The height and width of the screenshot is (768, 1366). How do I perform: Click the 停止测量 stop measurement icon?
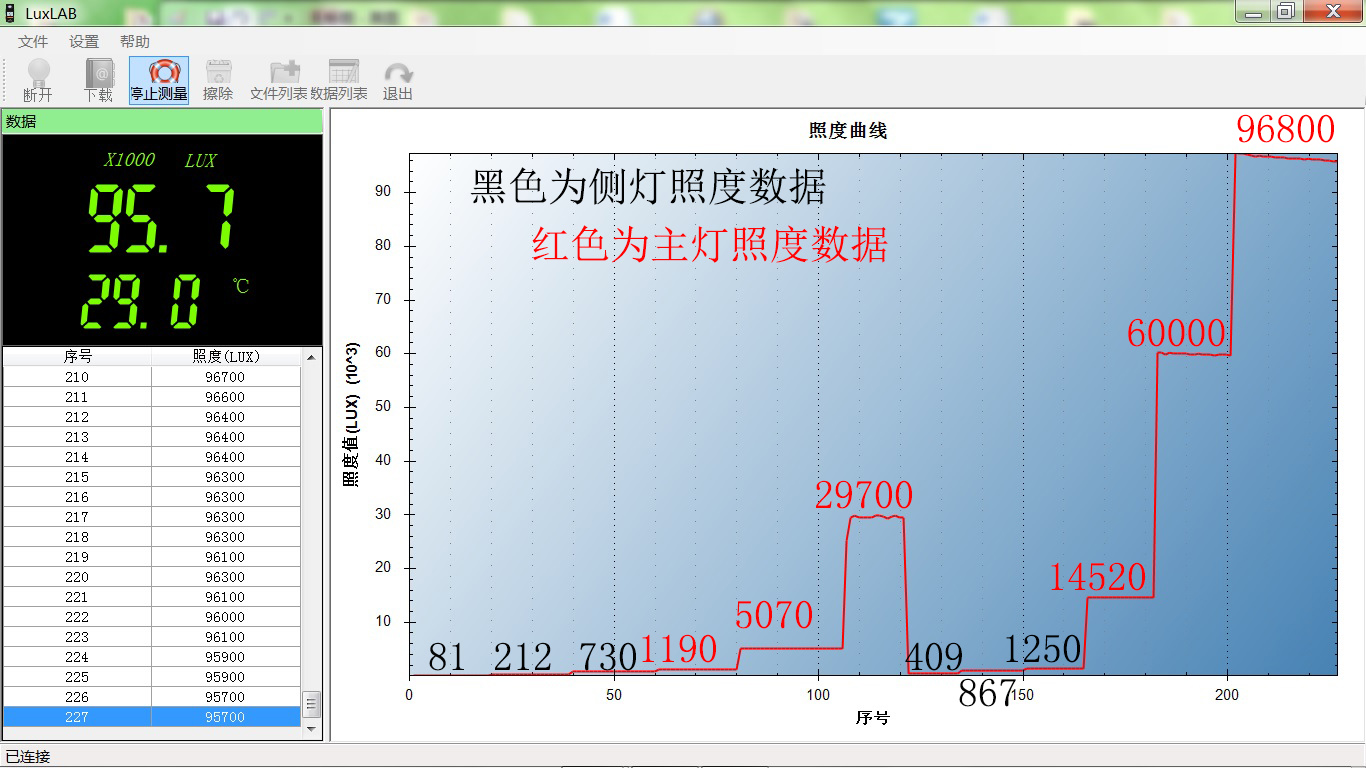pyautogui.click(x=158, y=80)
